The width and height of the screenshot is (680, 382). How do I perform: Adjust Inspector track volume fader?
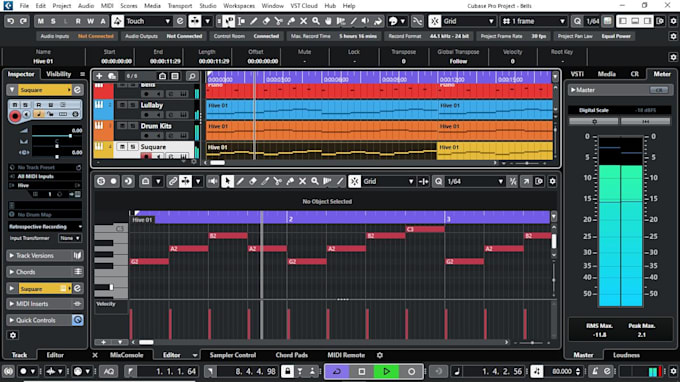(70, 136)
